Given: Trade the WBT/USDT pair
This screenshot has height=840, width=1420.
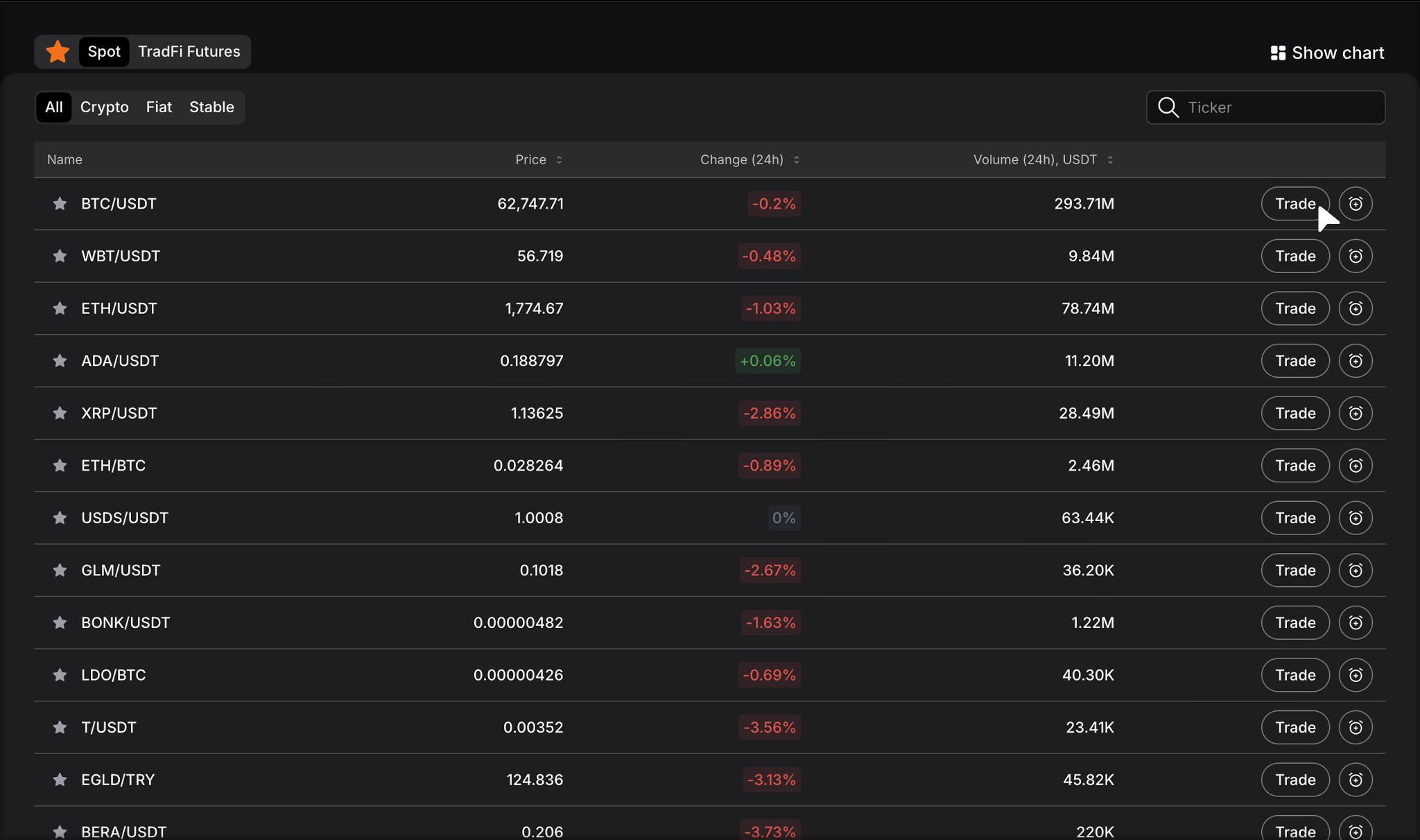Looking at the screenshot, I should click(1295, 256).
